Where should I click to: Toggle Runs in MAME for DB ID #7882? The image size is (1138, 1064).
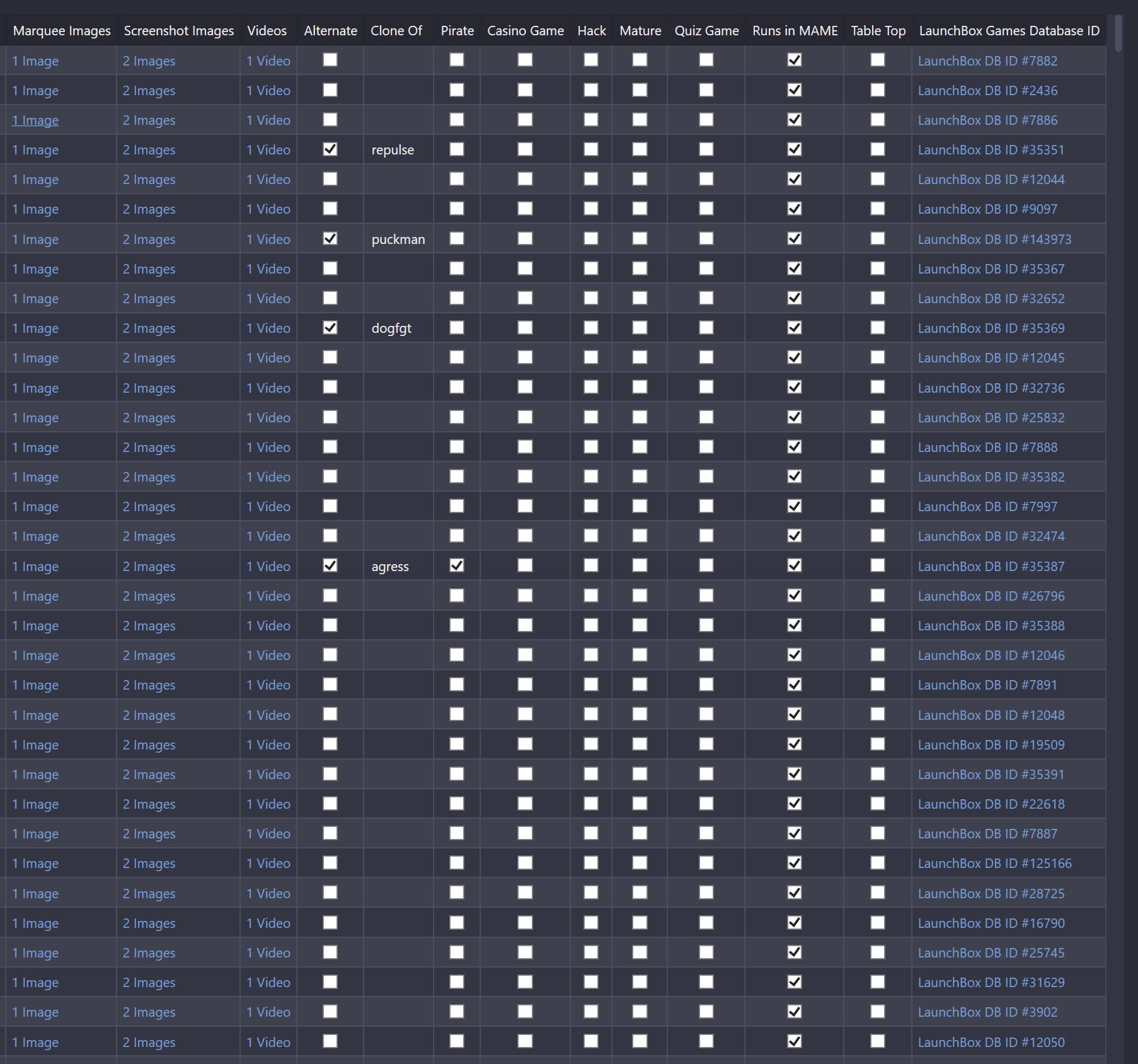pos(795,61)
